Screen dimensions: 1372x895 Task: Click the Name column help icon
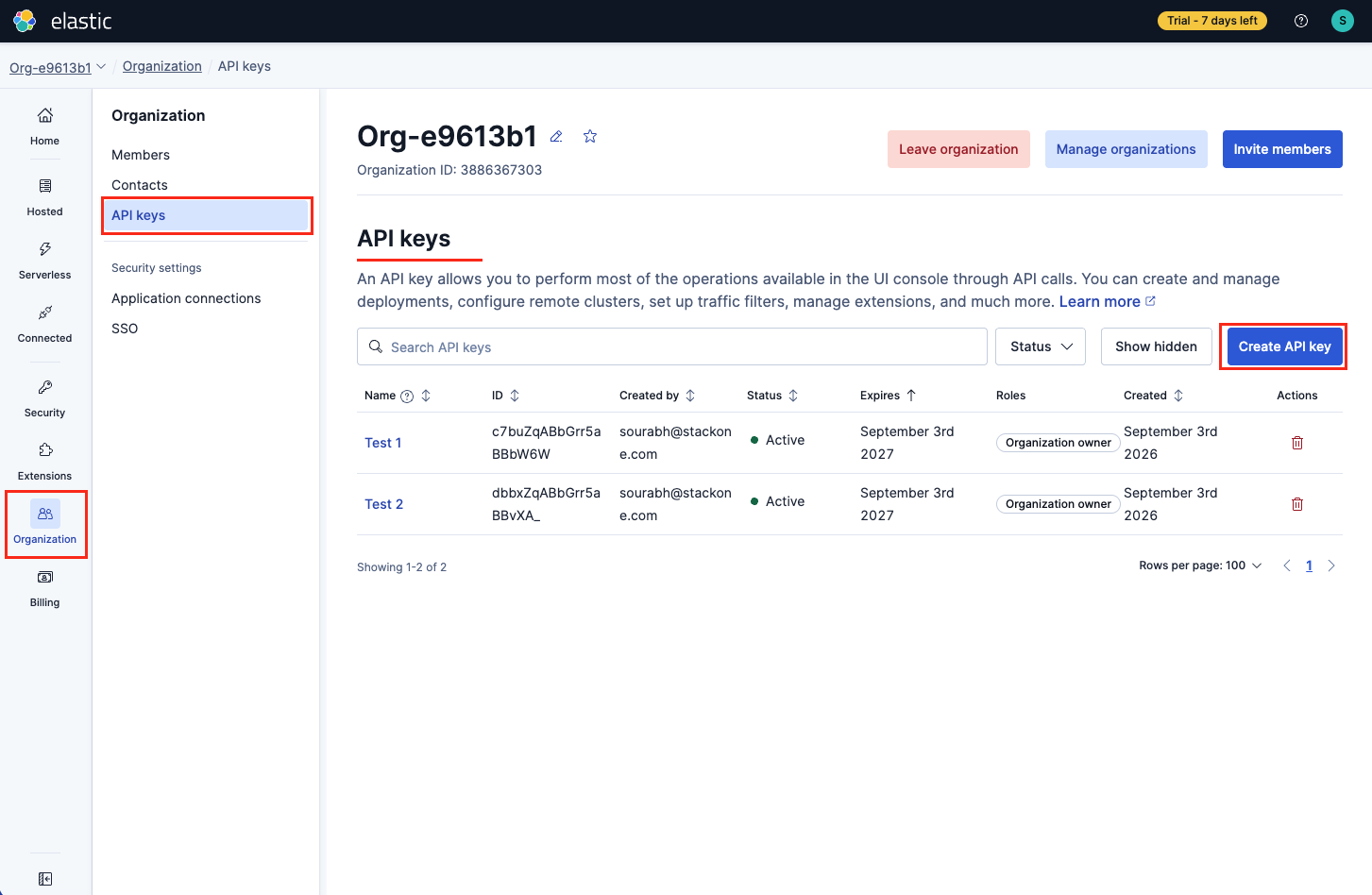point(407,397)
